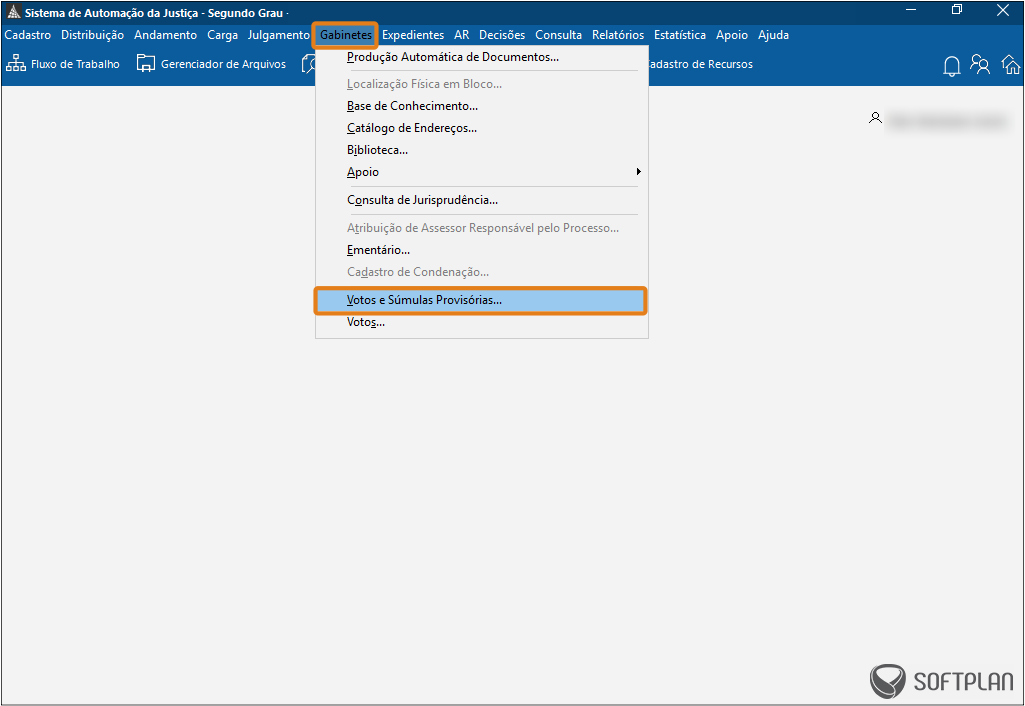Image resolution: width=1025 pixels, height=706 pixels.
Task: Open the Relatórios menu
Action: click(x=618, y=35)
